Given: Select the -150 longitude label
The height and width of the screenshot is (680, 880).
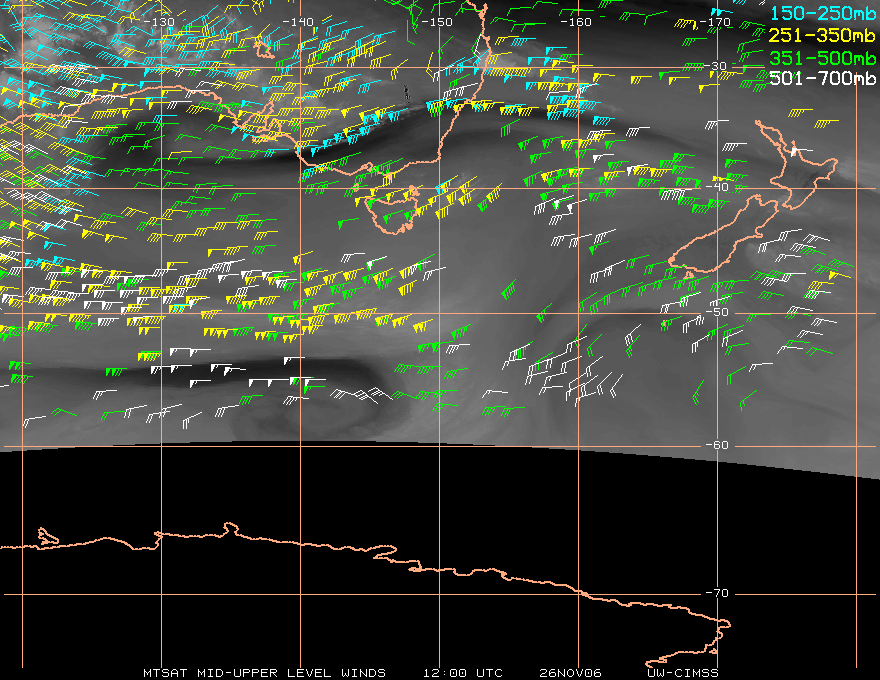Looking at the screenshot, I should coord(438,21).
